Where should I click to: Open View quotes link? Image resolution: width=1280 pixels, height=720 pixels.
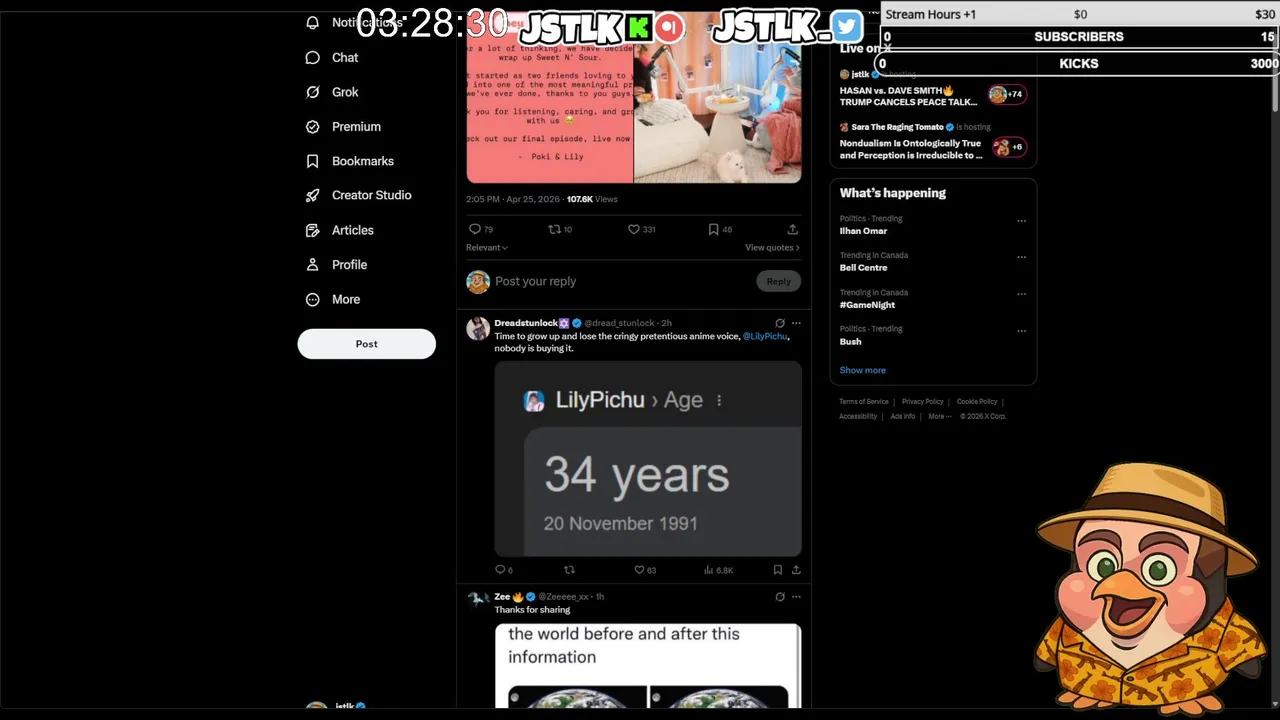772,248
